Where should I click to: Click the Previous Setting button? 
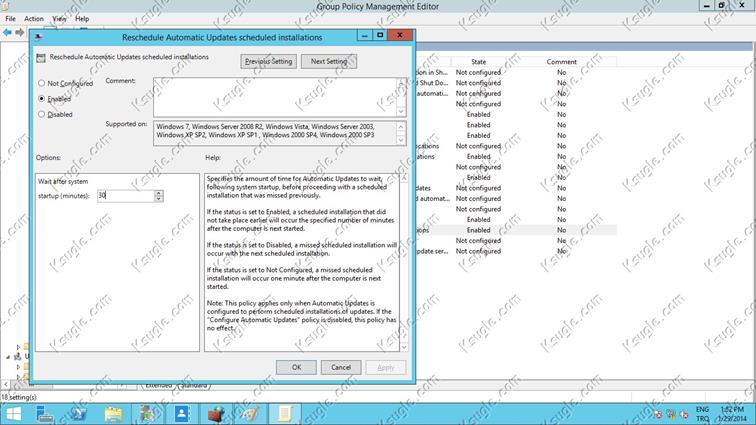(x=269, y=61)
